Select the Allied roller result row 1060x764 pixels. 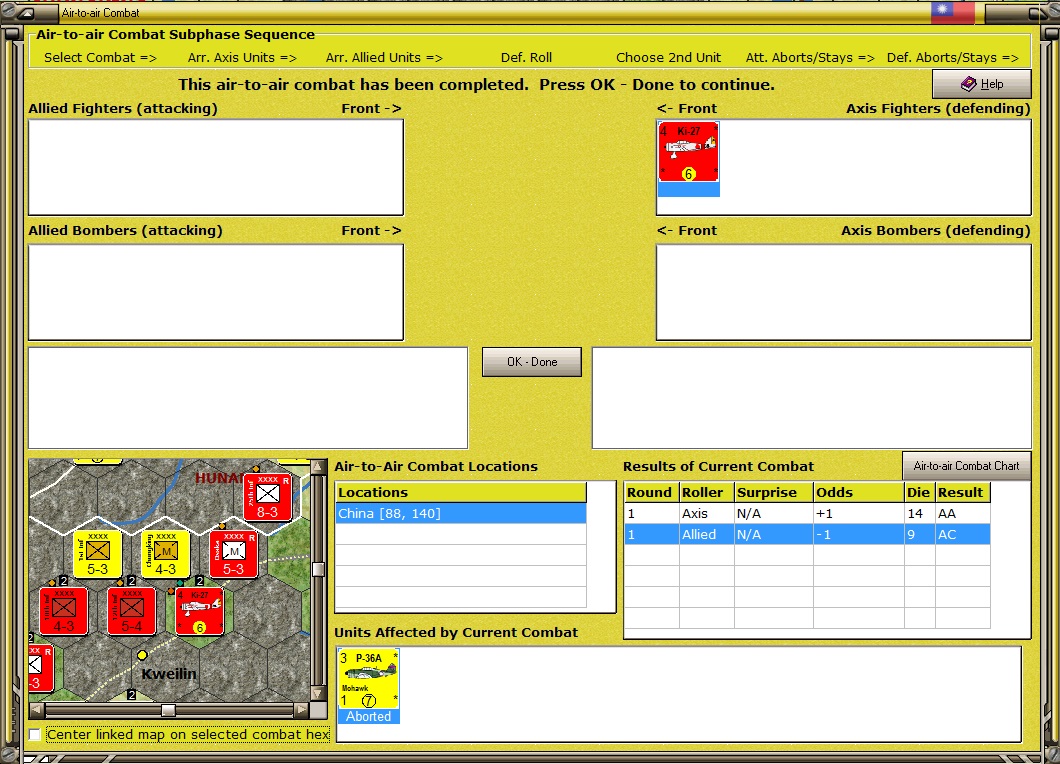[808, 534]
